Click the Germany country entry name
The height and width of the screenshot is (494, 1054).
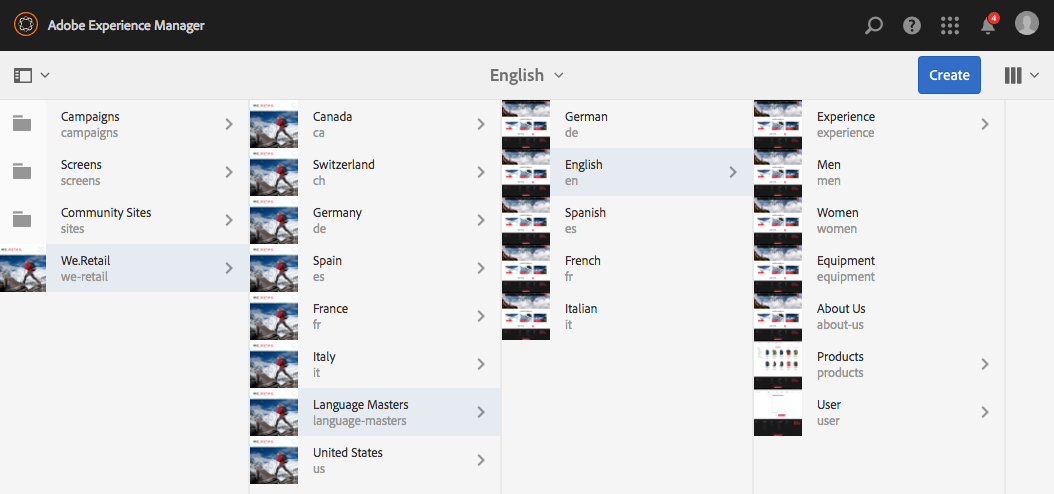337,213
